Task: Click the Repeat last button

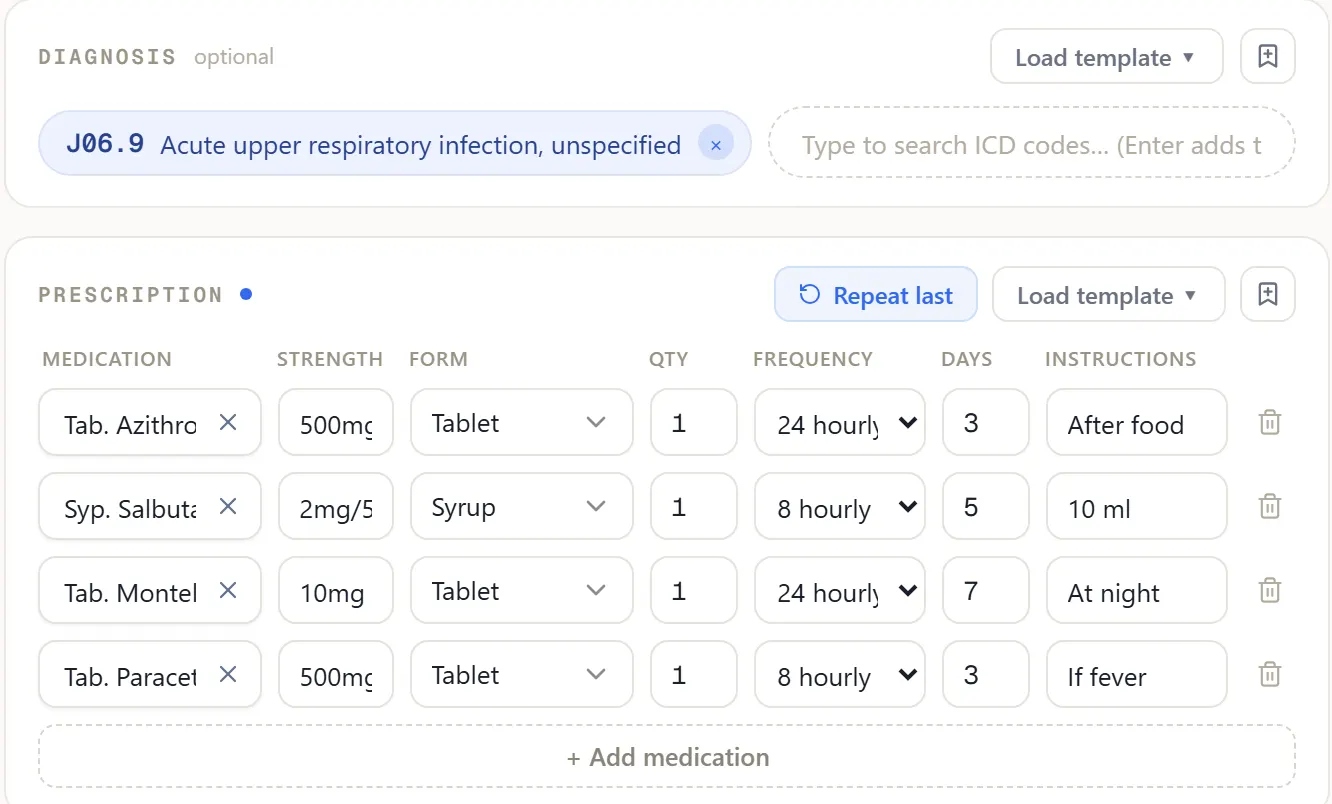Action: [875, 295]
